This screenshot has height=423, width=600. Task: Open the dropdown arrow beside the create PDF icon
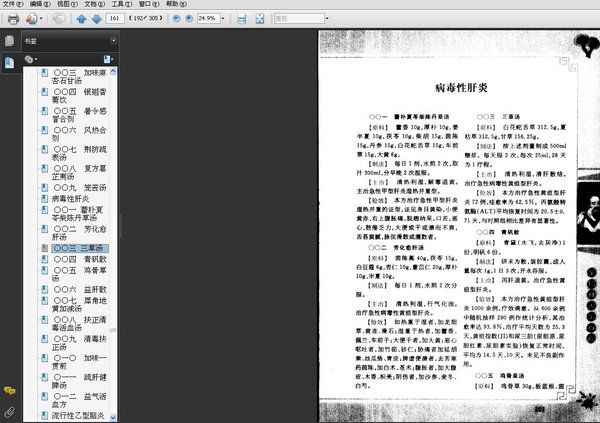click(x=41, y=18)
